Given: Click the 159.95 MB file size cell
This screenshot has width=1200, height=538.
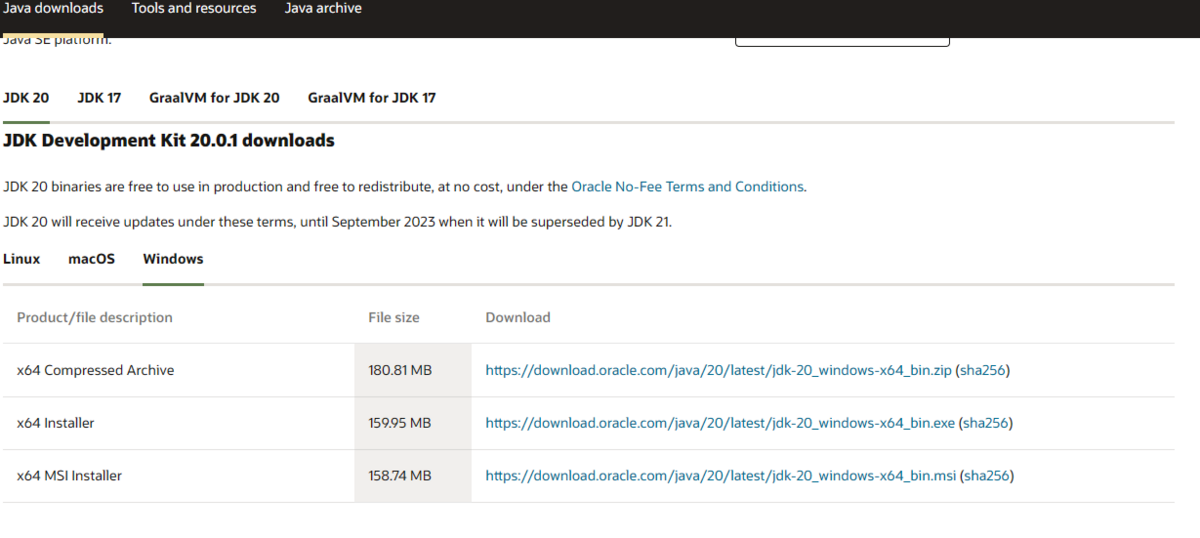Looking at the screenshot, I should click(x=412, y=423).
